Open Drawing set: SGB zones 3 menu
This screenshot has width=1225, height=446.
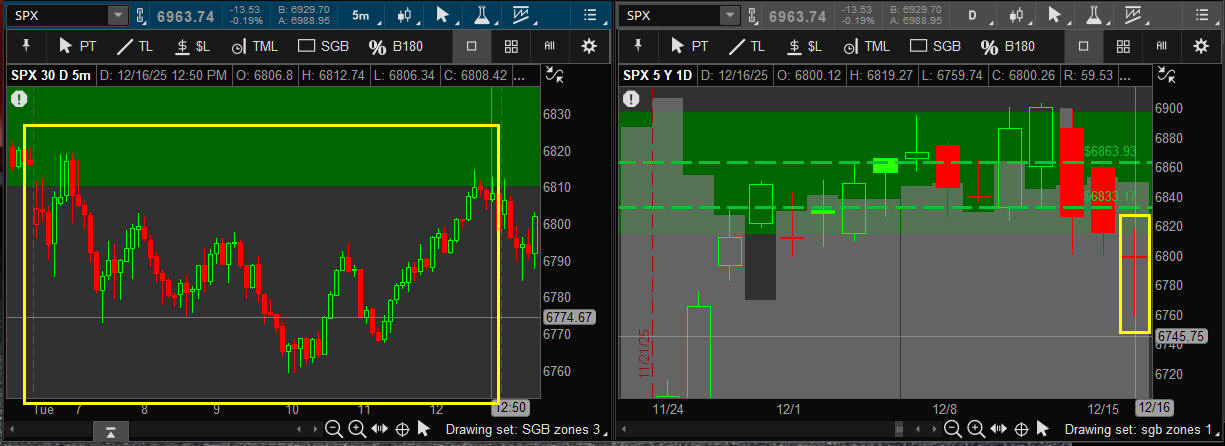pos(526,429)
